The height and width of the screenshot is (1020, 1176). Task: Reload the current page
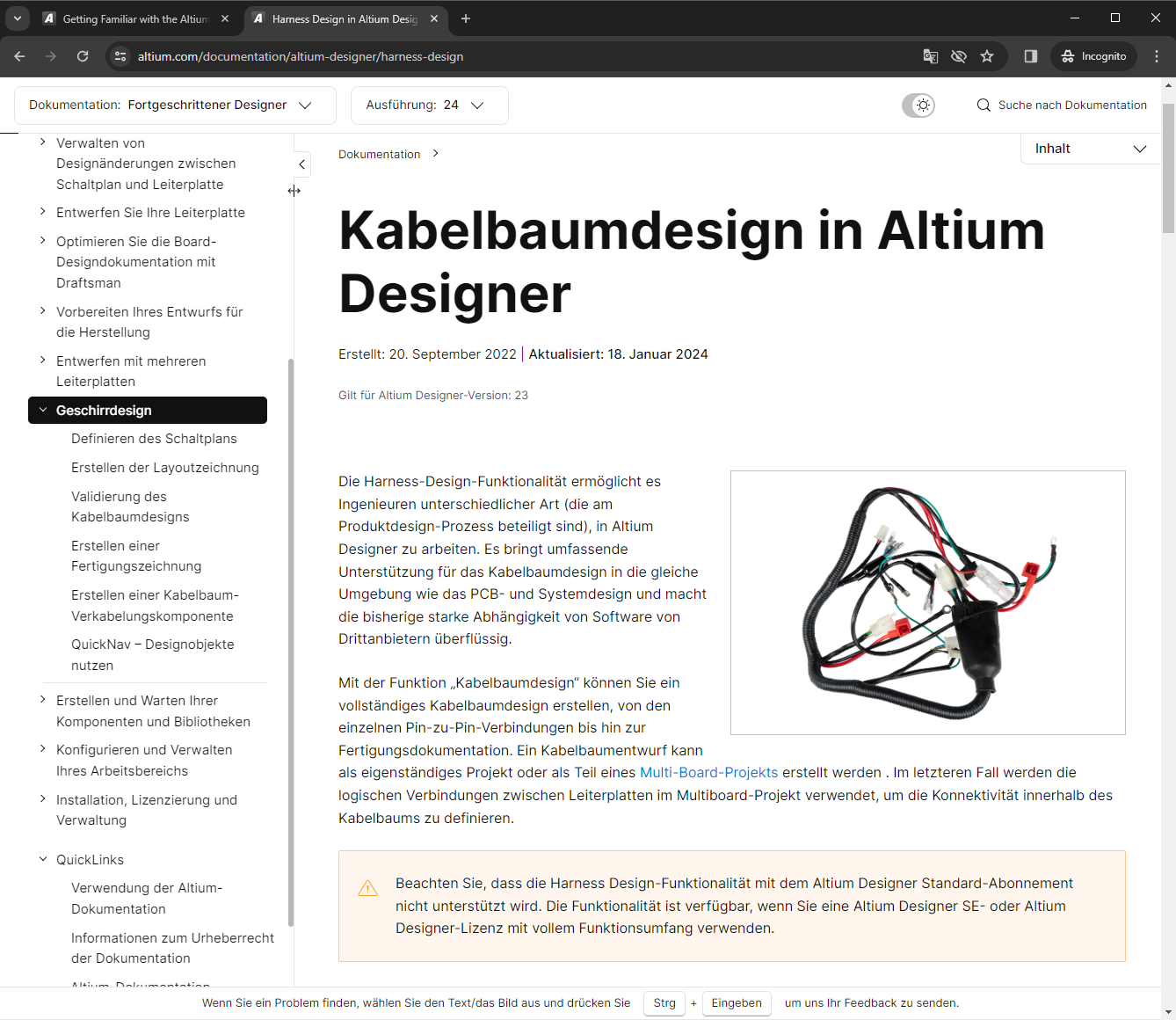[x=83, y=56]
